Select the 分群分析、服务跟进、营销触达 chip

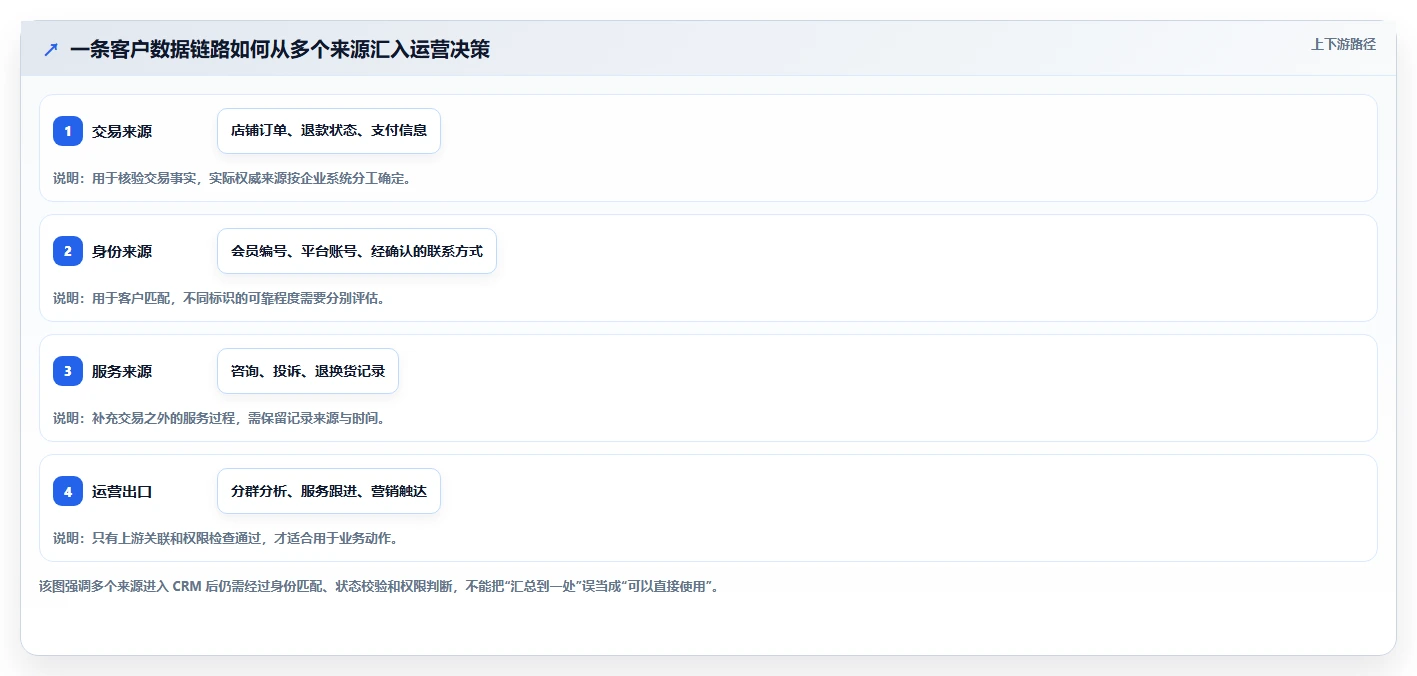[329, 491]
